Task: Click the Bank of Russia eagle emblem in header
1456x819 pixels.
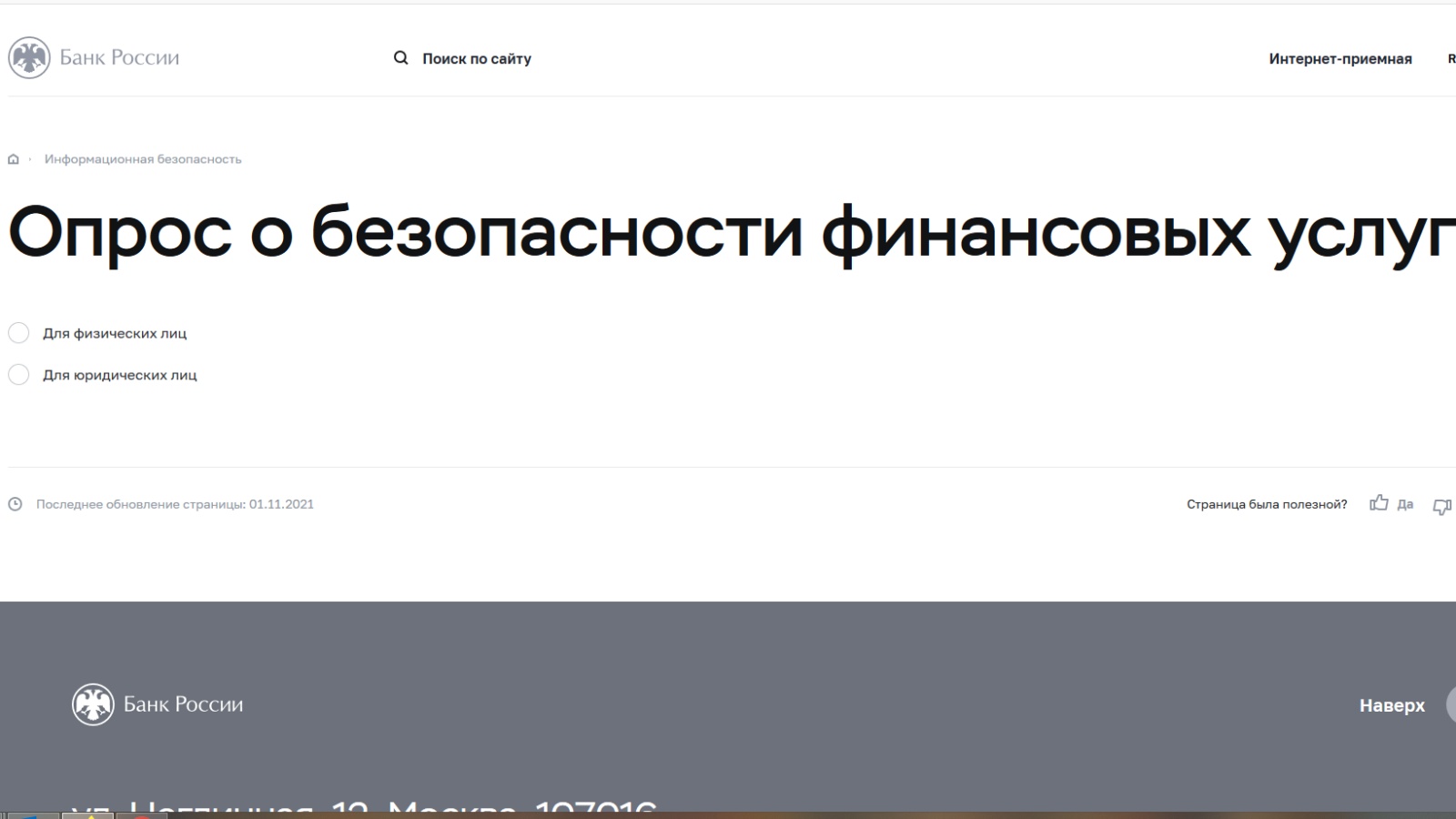Action: pyautogui.click(x=29, y=58)
